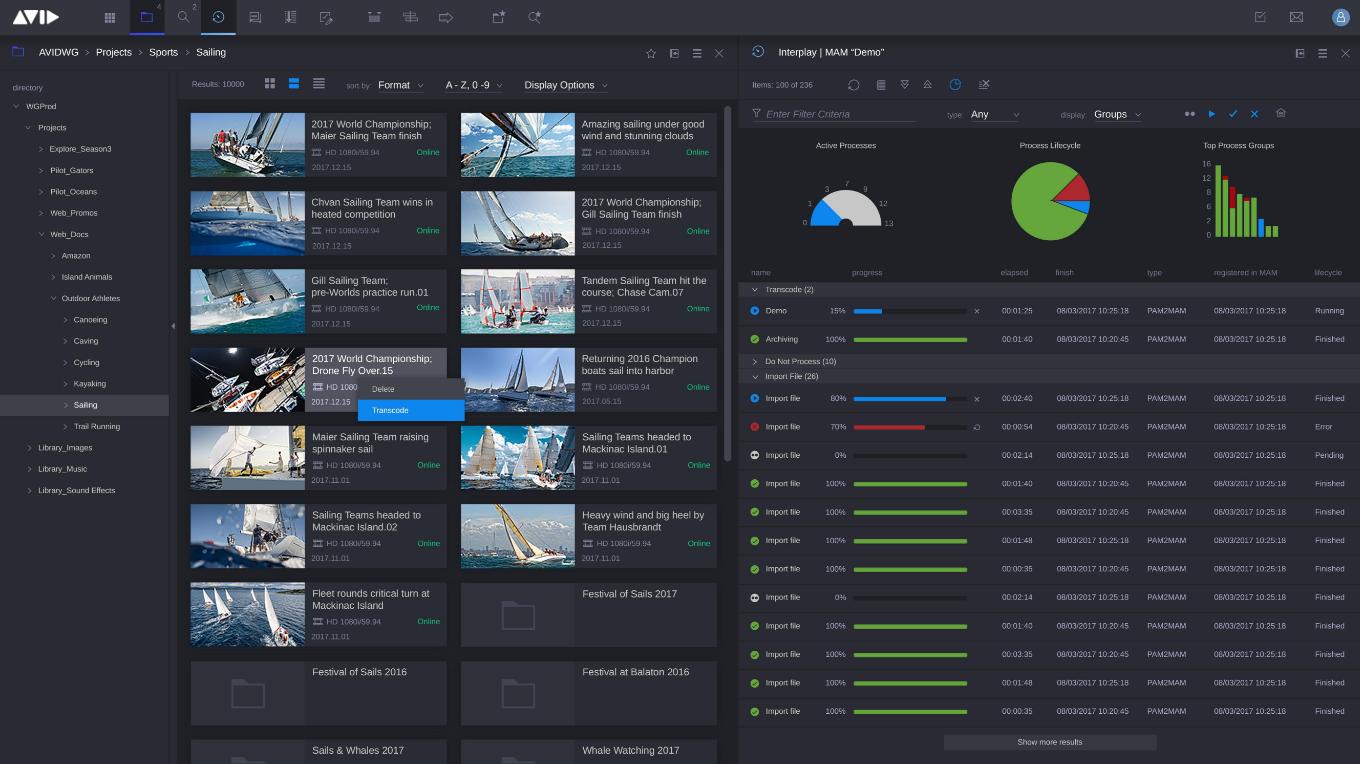Image resolution: width=1360 pixels, height=764 pixels.
Task: Switch to large grid tile view
Action: point(270,84)
